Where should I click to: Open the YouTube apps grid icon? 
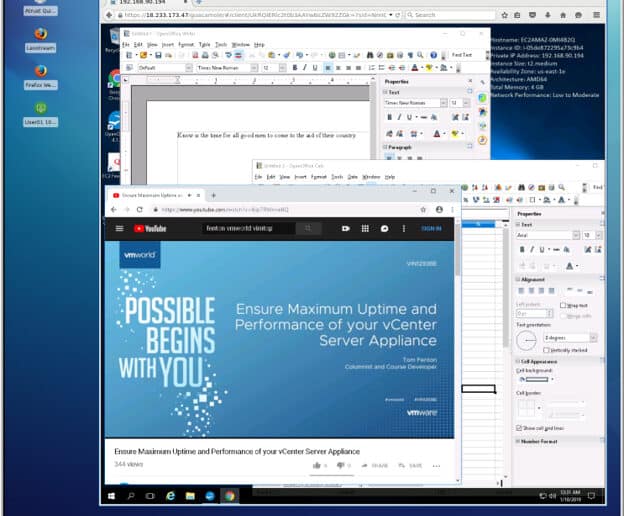[365, 228]
